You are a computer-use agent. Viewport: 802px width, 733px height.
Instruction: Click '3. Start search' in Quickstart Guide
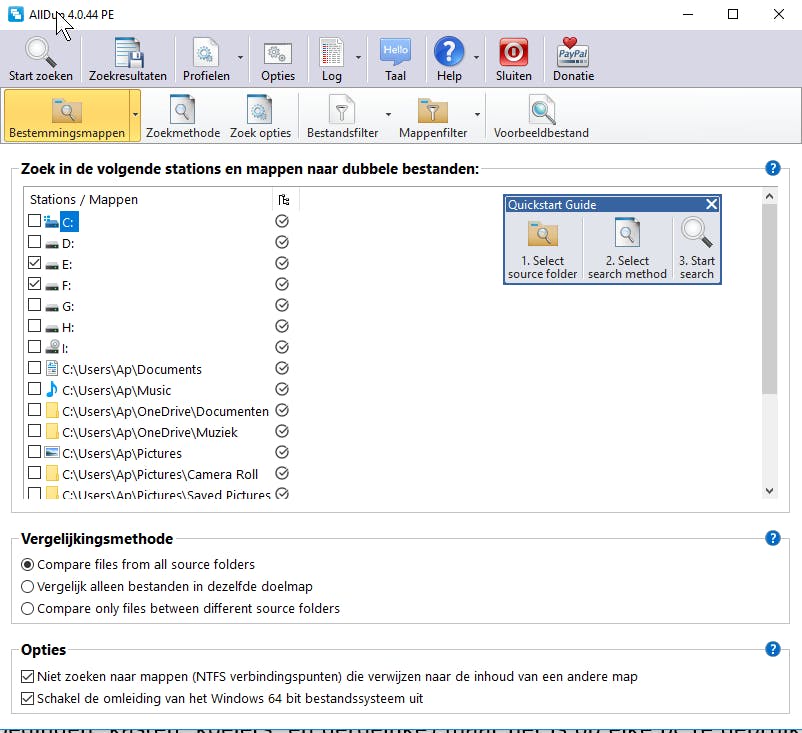[x=696, y=249]
